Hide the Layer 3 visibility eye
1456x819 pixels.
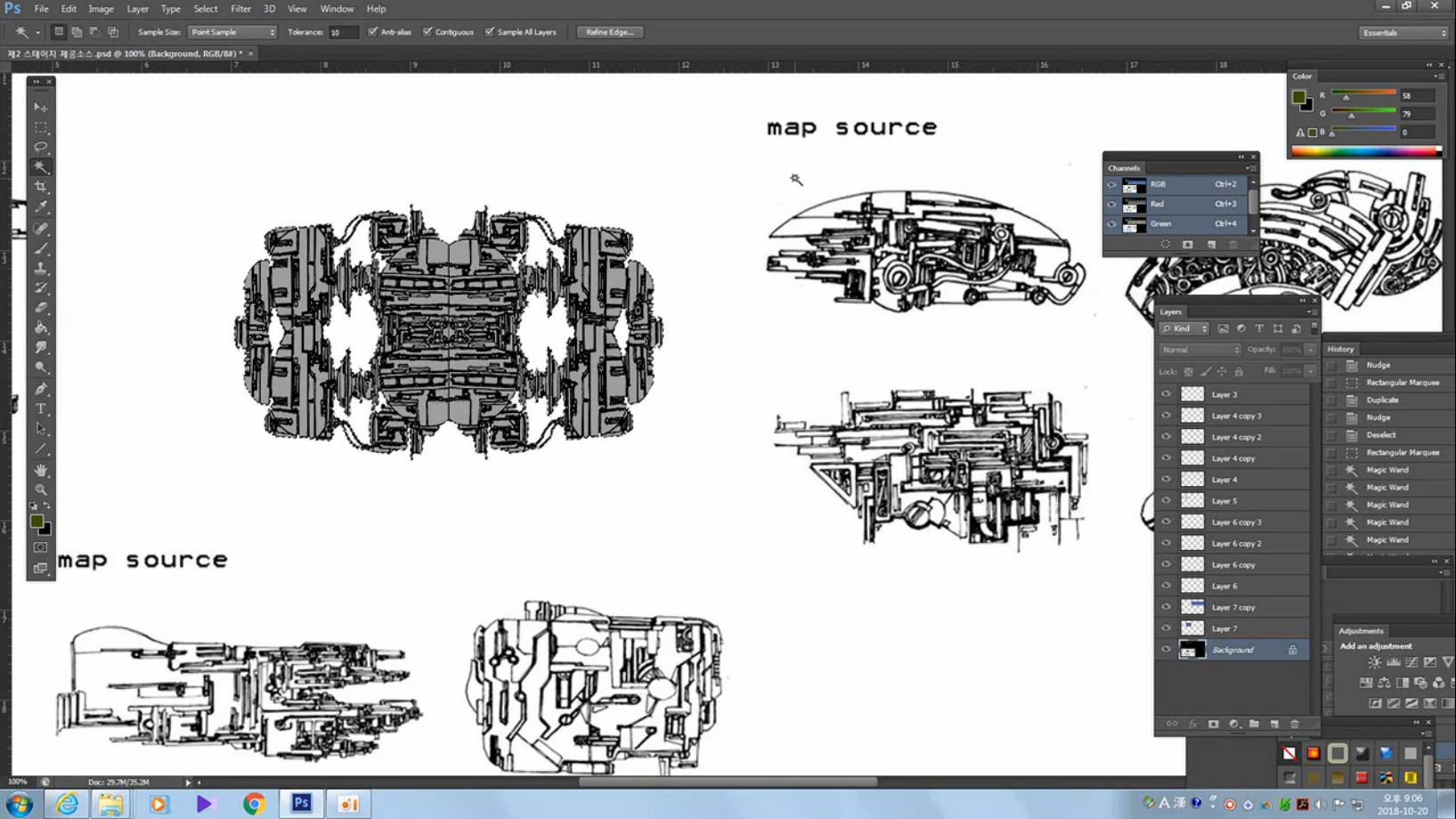[x=1166, y=394]
